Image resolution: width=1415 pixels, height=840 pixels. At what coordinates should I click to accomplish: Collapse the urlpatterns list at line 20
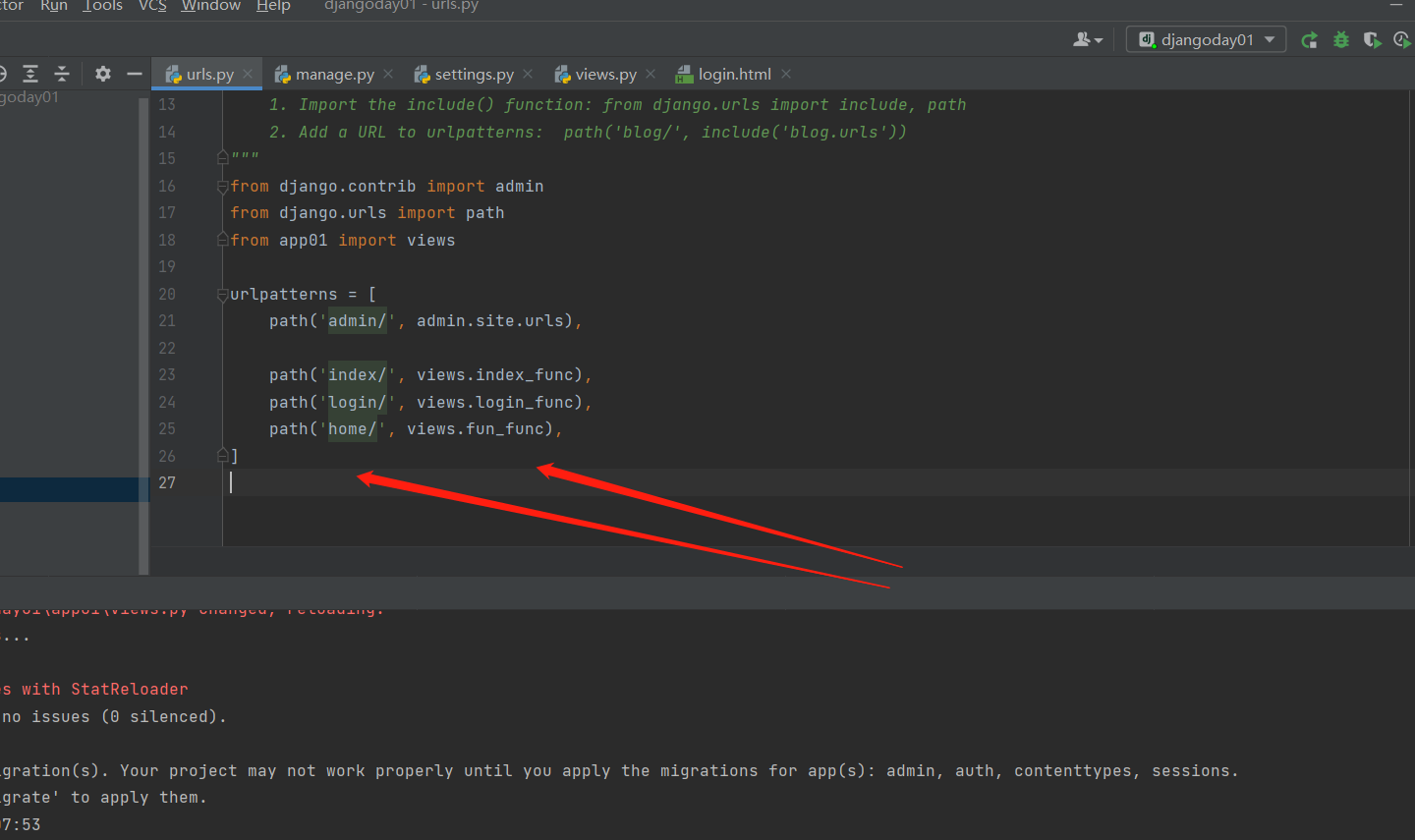click(223, 294)
